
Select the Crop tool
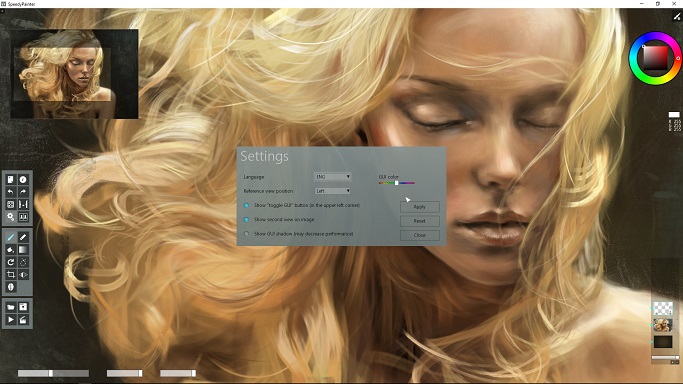pos(11,275)
